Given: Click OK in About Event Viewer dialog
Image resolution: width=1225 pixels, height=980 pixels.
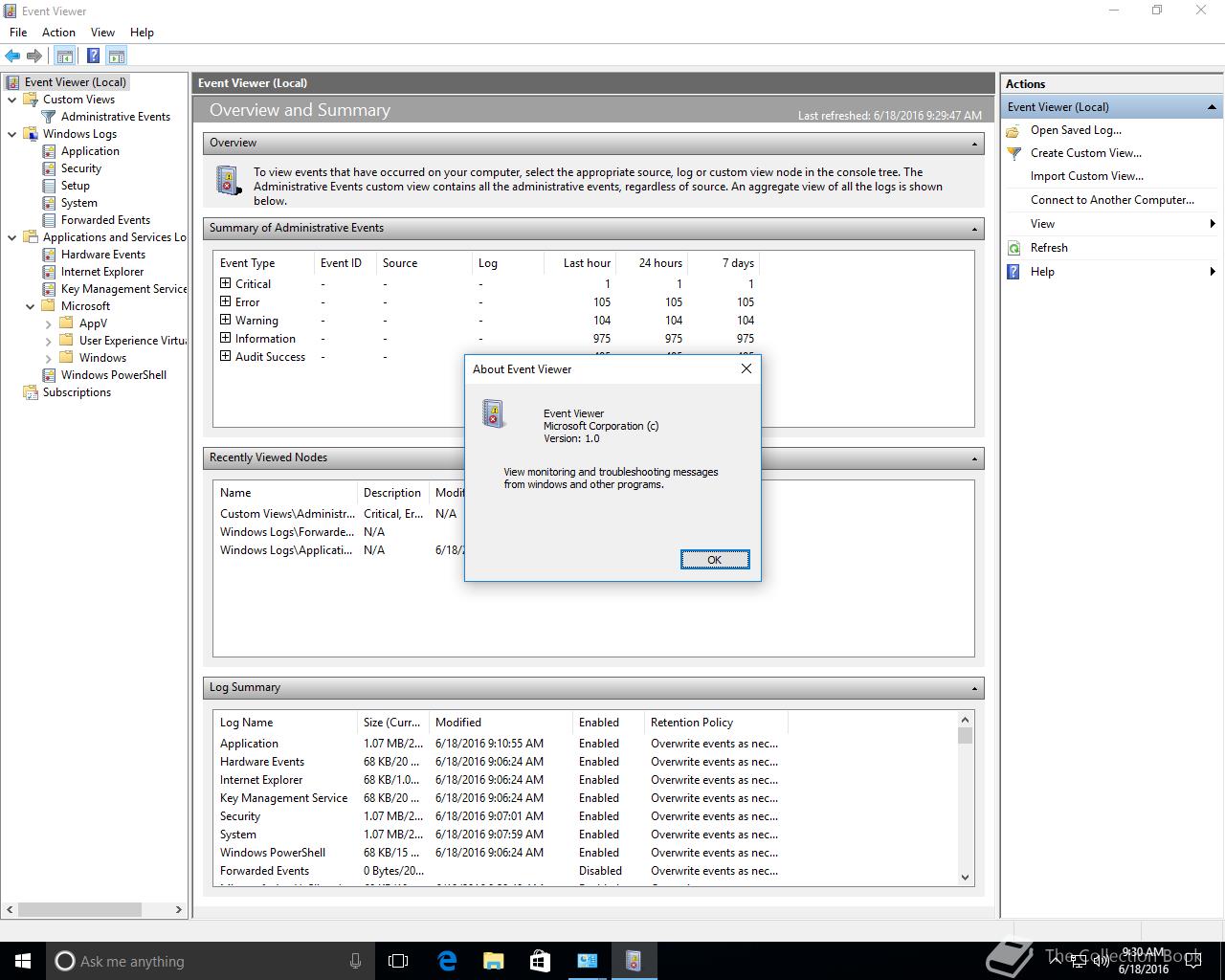Looking at the screenshot, I should click(715, 560).
